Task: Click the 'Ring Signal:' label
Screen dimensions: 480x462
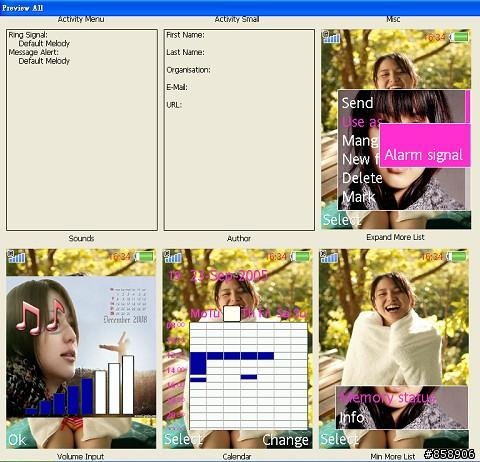Action: click(x=28, y=35)
